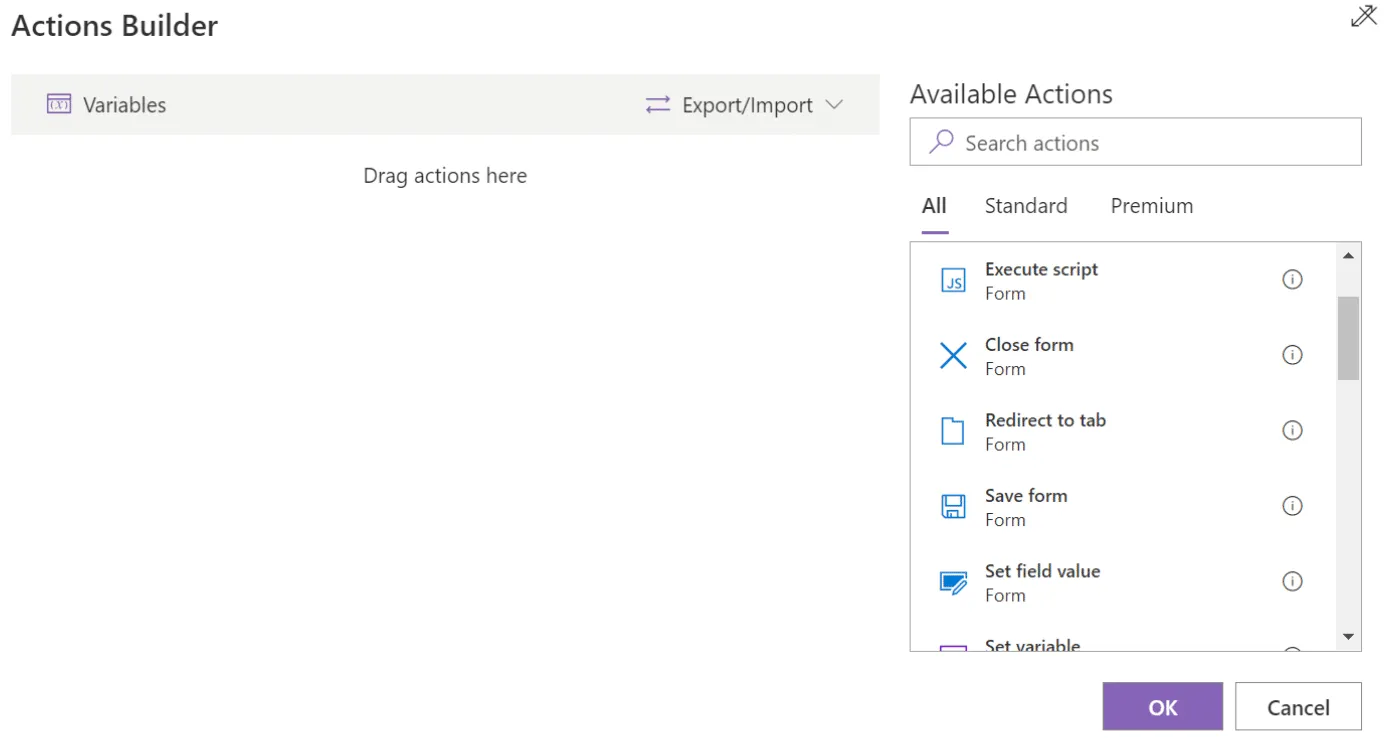Click the unpin icon at top right
1387x745 pixels.
1363,16
